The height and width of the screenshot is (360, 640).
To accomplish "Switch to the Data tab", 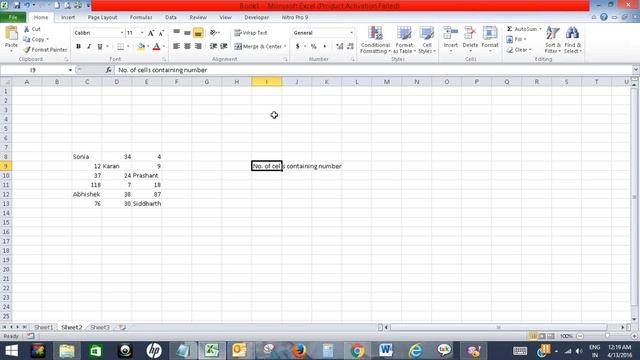I will click(171, 18).
